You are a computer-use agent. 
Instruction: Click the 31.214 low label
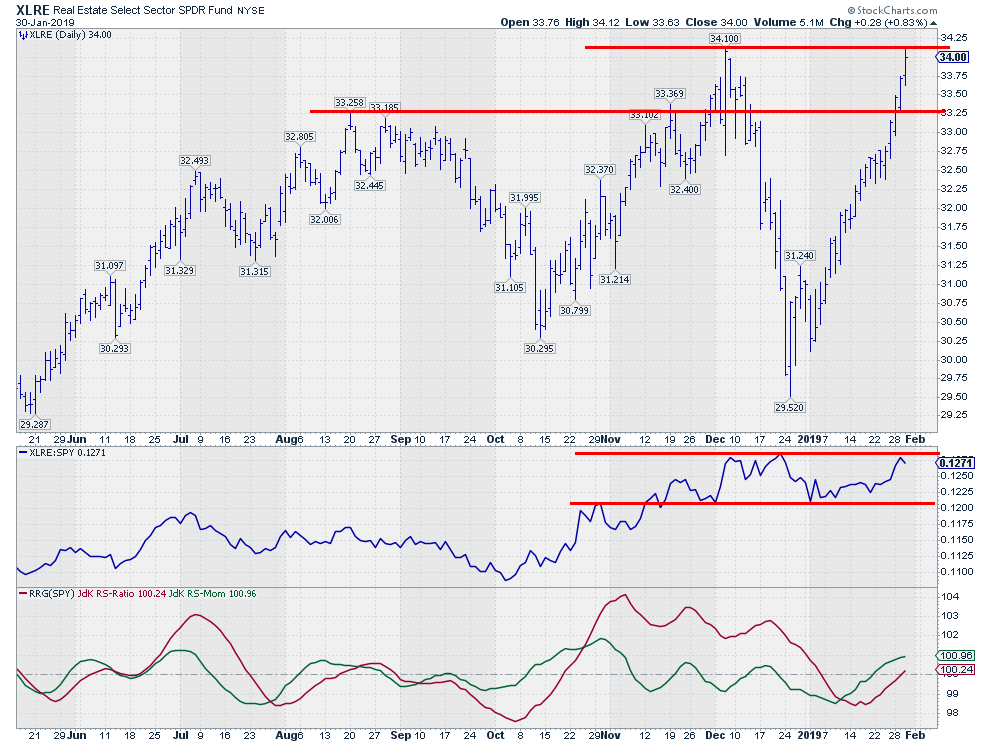pos(615,279)
